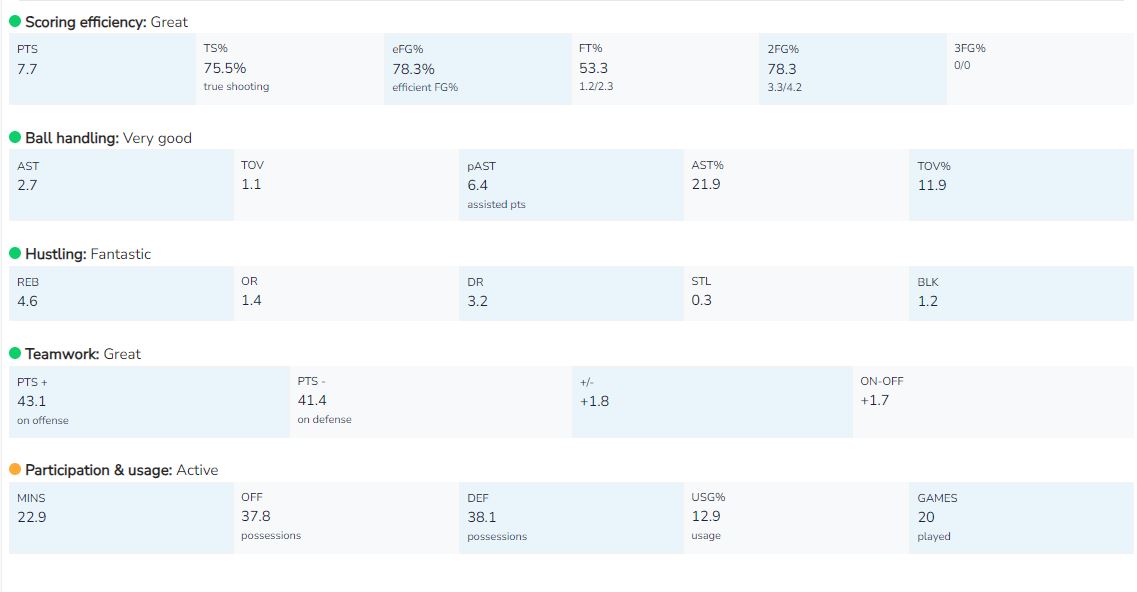1137x592 pixels.
Task: Click the green dot next to Teamwork
Action: (x=15, y=354)
